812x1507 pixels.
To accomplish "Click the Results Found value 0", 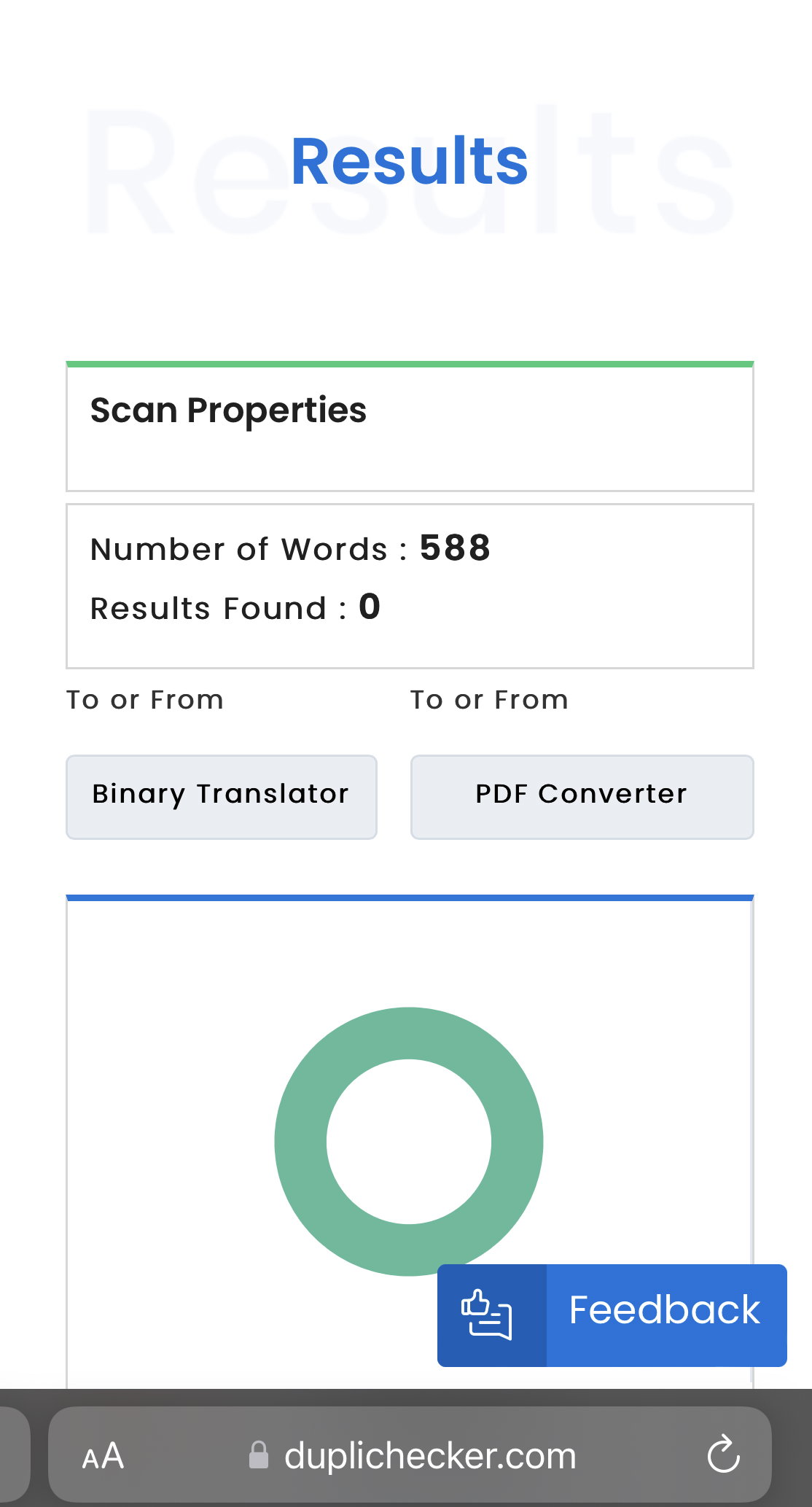I will pos(370,607).
